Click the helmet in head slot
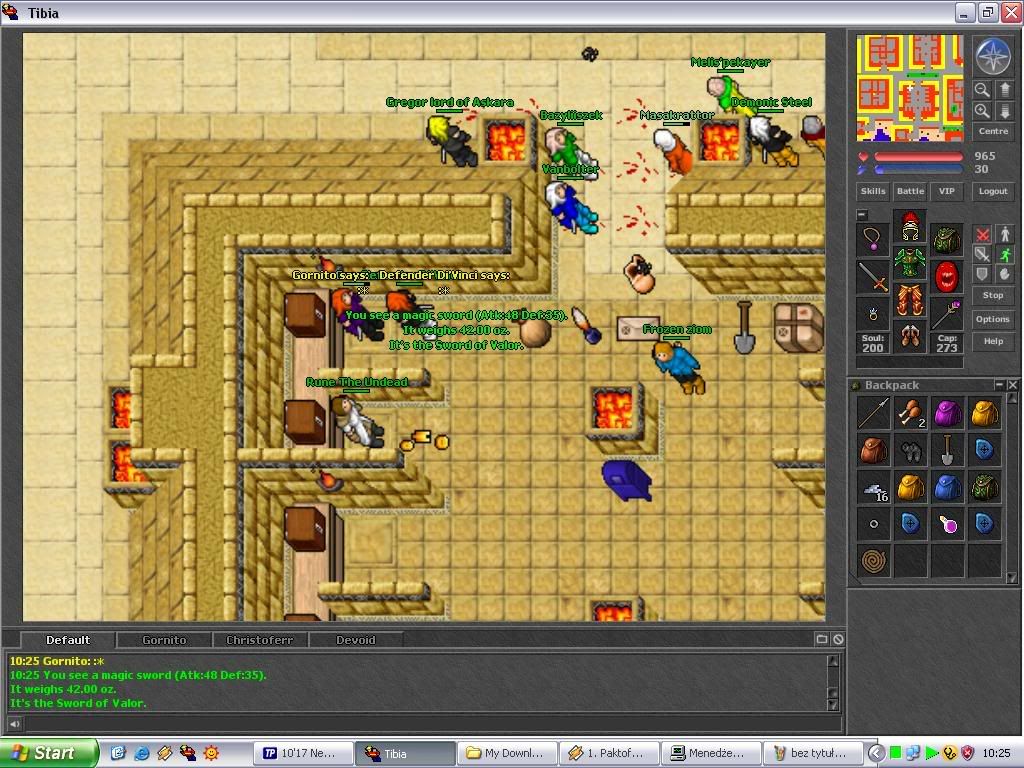This screenshot has height=768, width=1024. coord(910,226)
